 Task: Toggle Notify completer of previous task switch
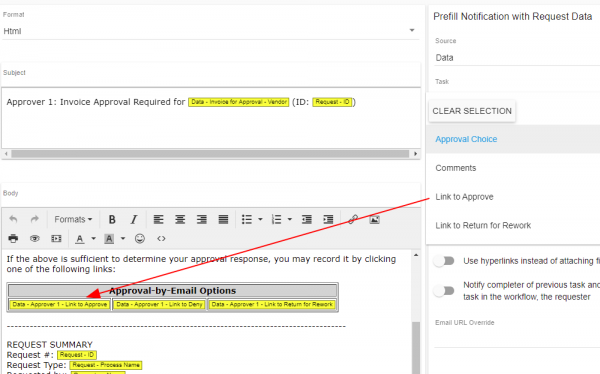tap(444, 291)
